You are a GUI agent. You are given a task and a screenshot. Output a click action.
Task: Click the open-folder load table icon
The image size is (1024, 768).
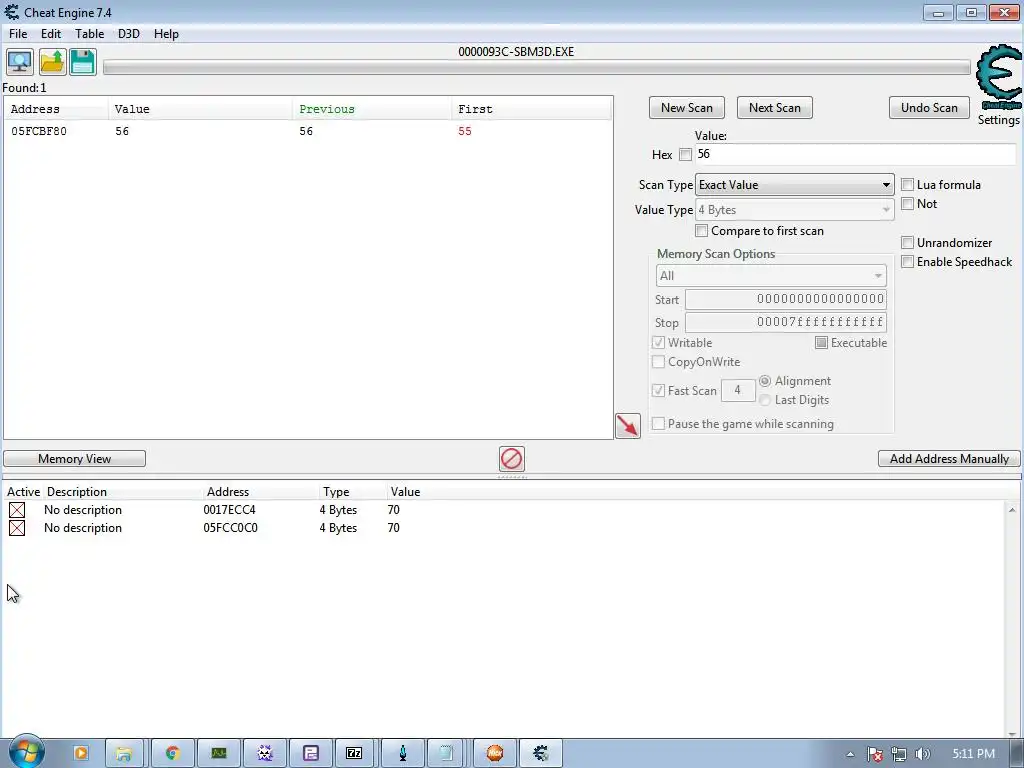52,62
